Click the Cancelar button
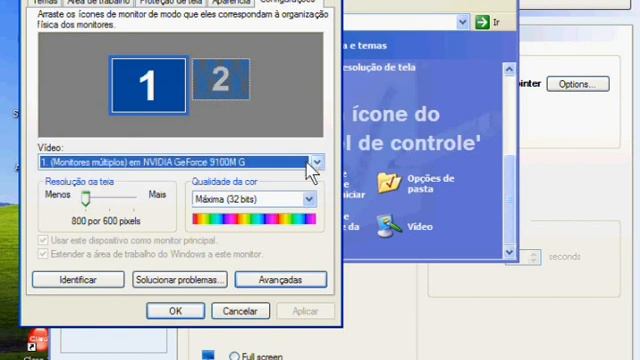This screenshot has width=640, height=360. click(x=240, y=311)
